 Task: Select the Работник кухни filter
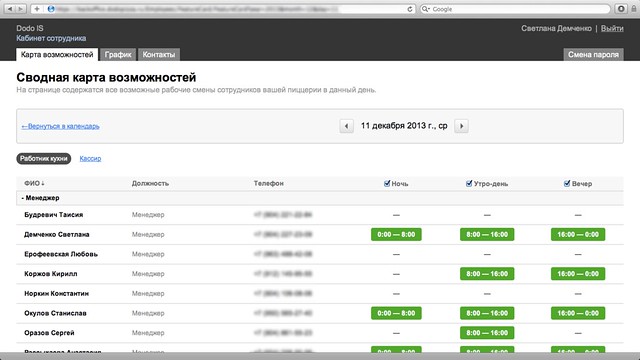click(44, 158)
